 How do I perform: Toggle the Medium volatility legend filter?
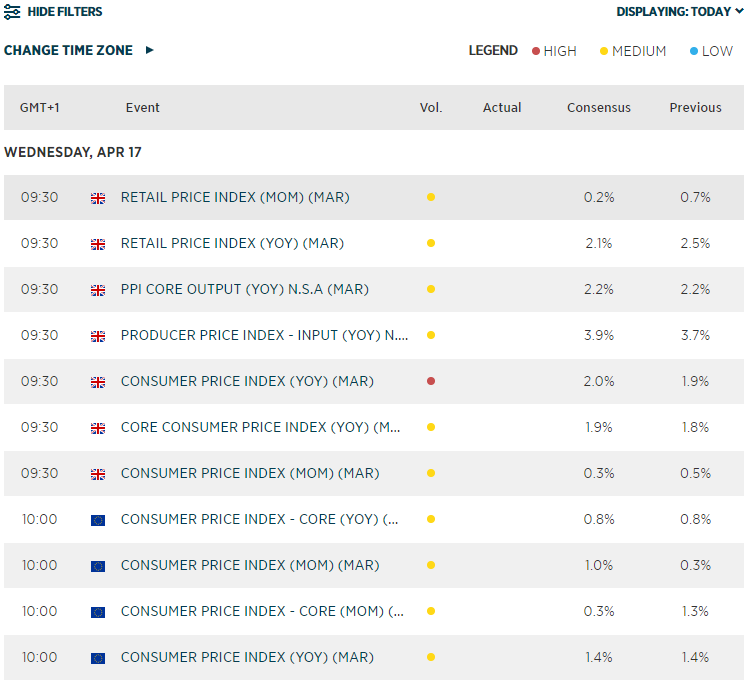(x=632, y=51)
